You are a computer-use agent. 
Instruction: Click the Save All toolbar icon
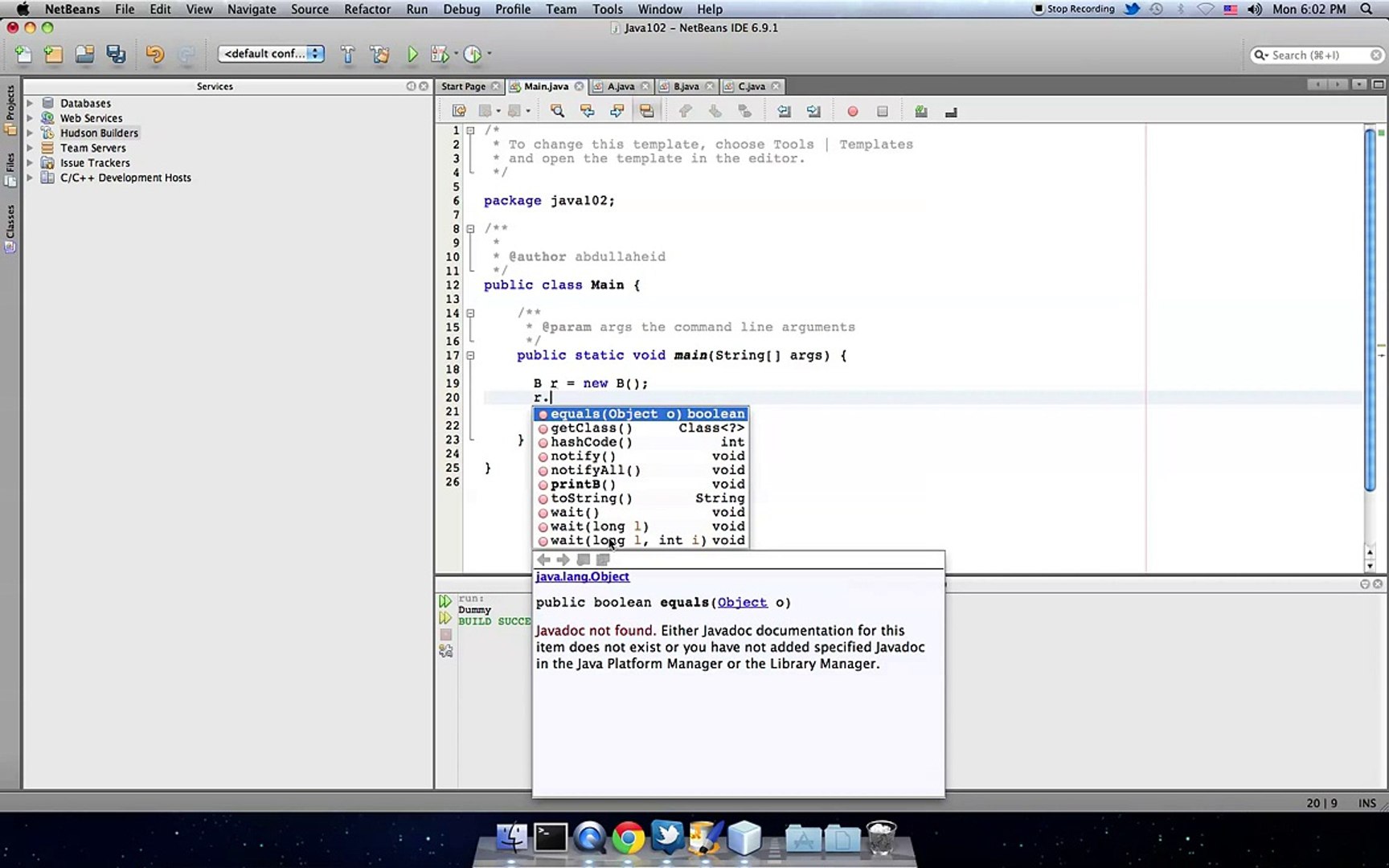point(116,54)
